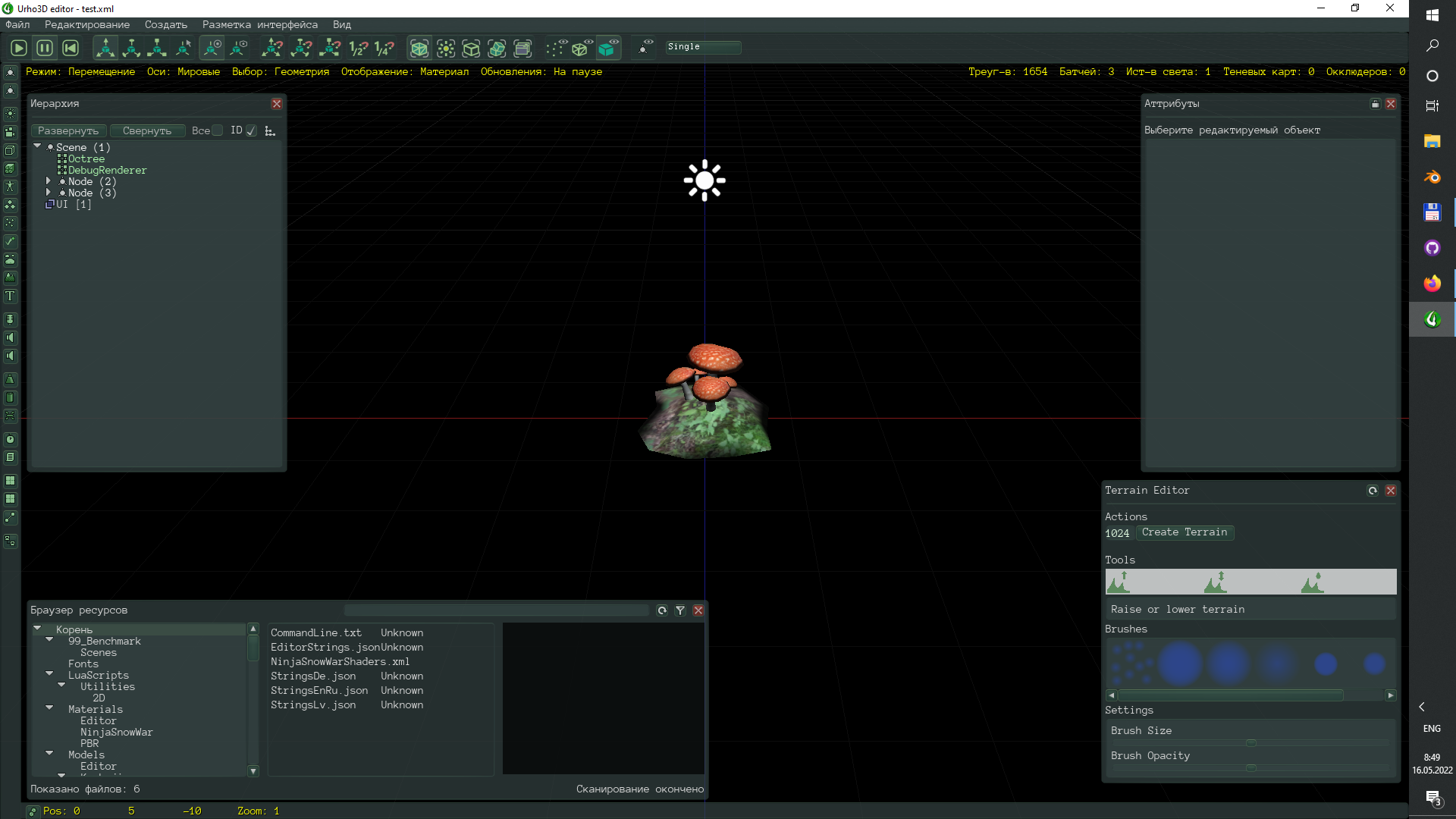The width and height of the screenshot is (1456, 819).
Task: Open GitHub Desktop from the taskbar
Action: click(1432, 248)
